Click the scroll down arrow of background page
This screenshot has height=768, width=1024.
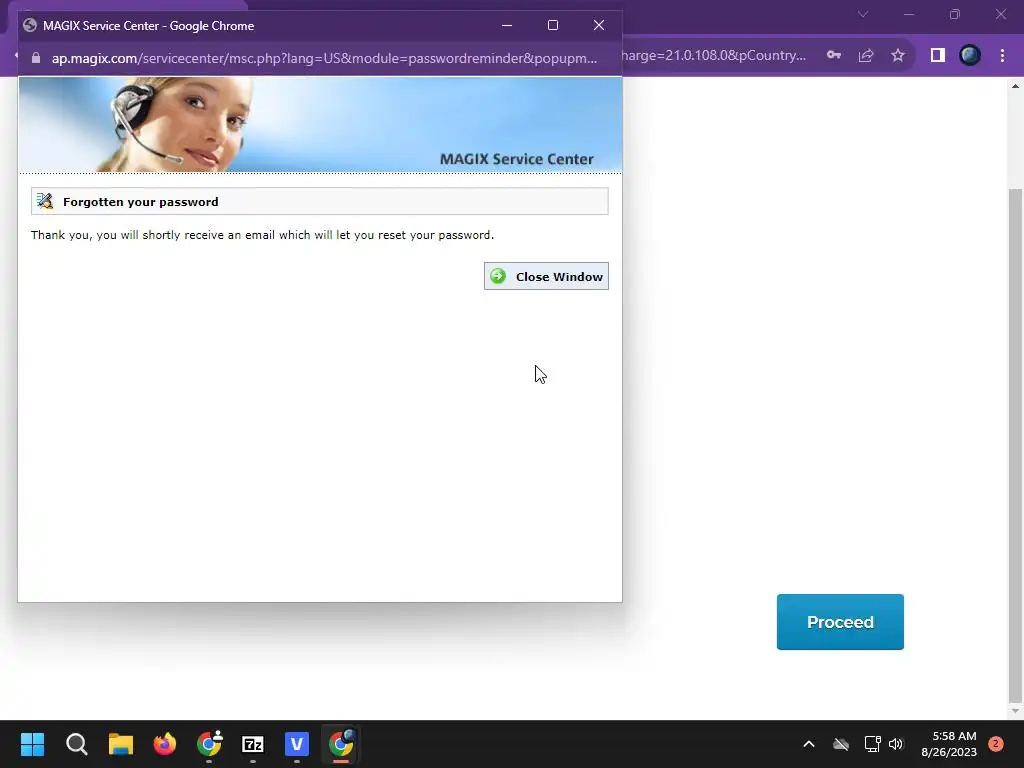(x=1015, y=711)
